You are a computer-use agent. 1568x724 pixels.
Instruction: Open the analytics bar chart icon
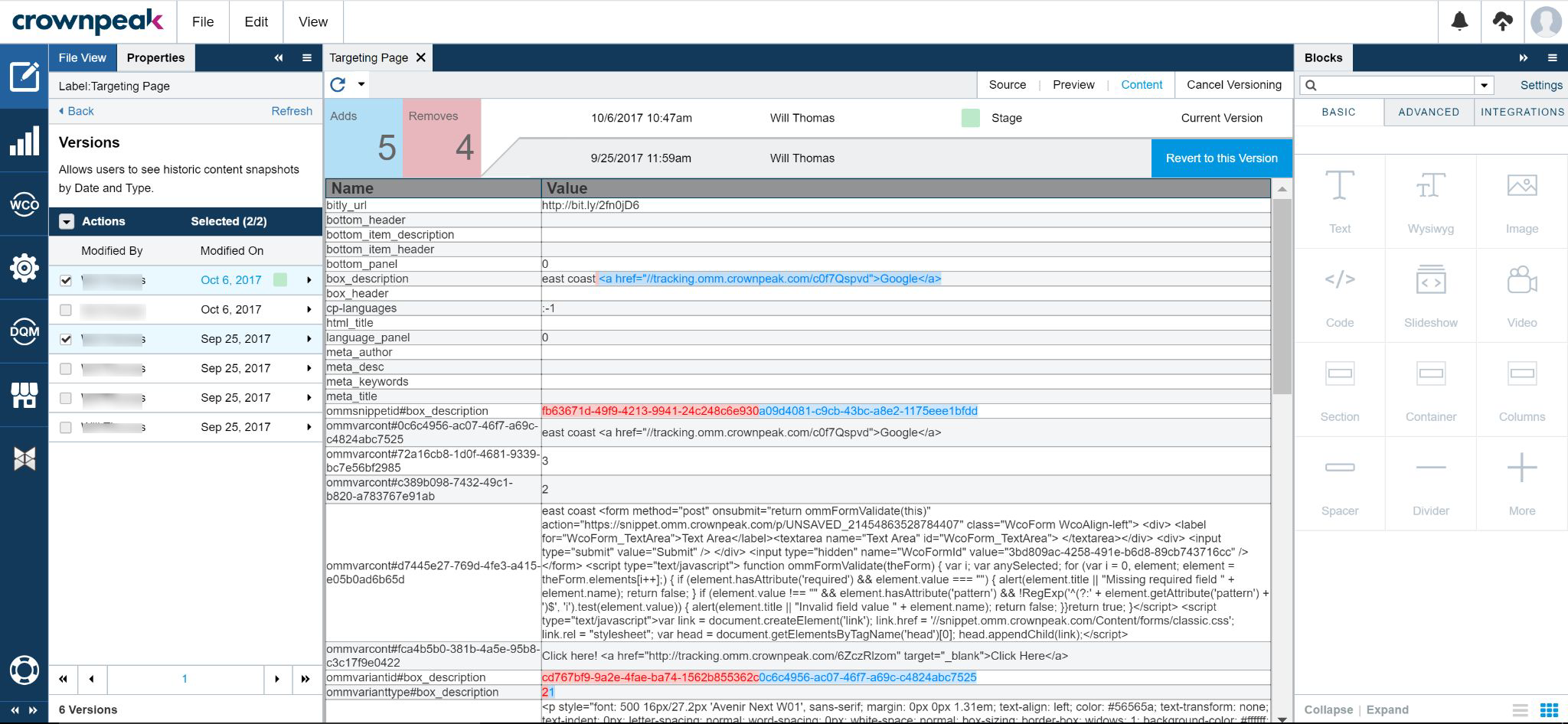[24, 142]
